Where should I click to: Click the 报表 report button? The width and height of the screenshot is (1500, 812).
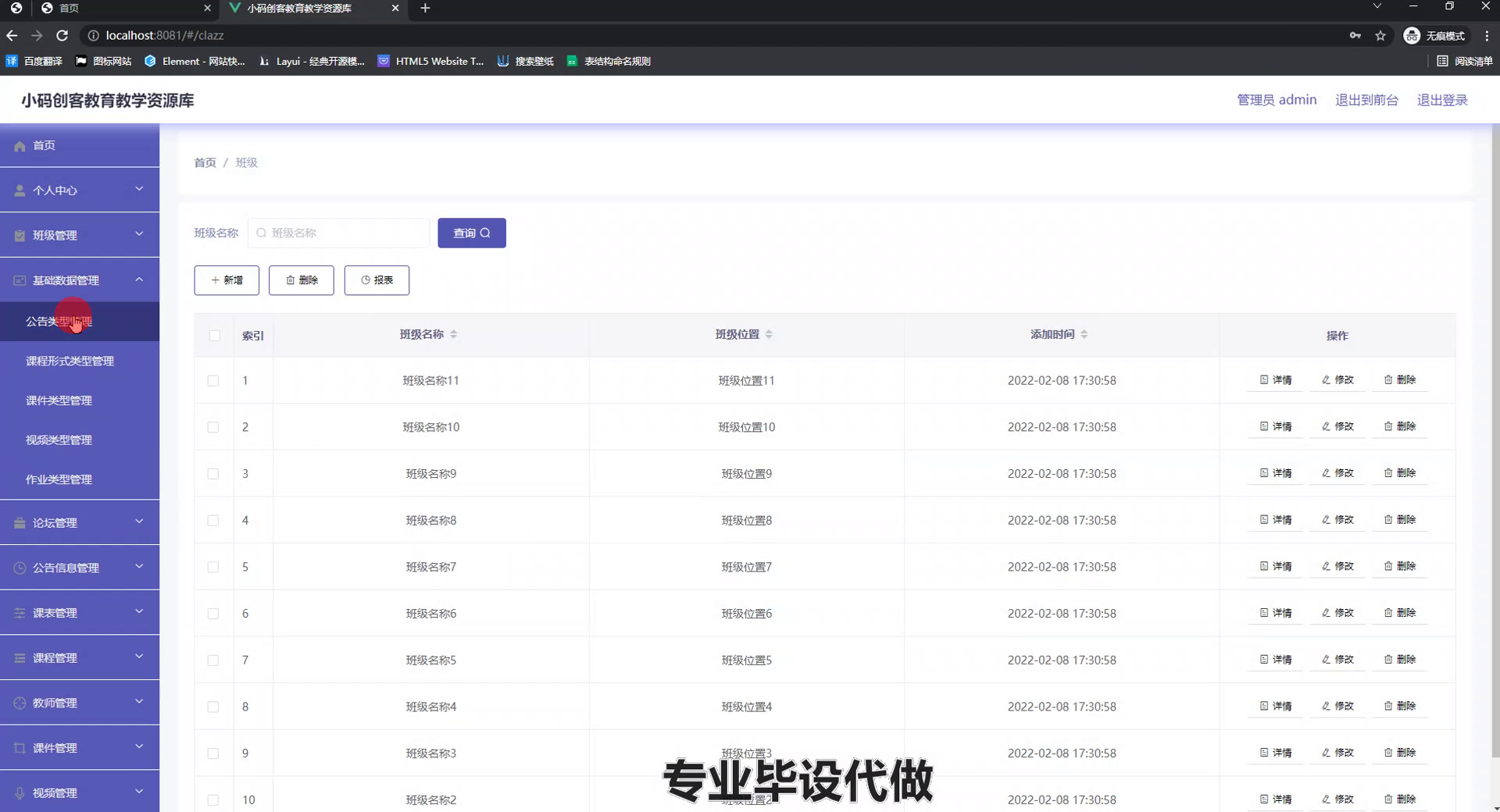pos(377,280)
